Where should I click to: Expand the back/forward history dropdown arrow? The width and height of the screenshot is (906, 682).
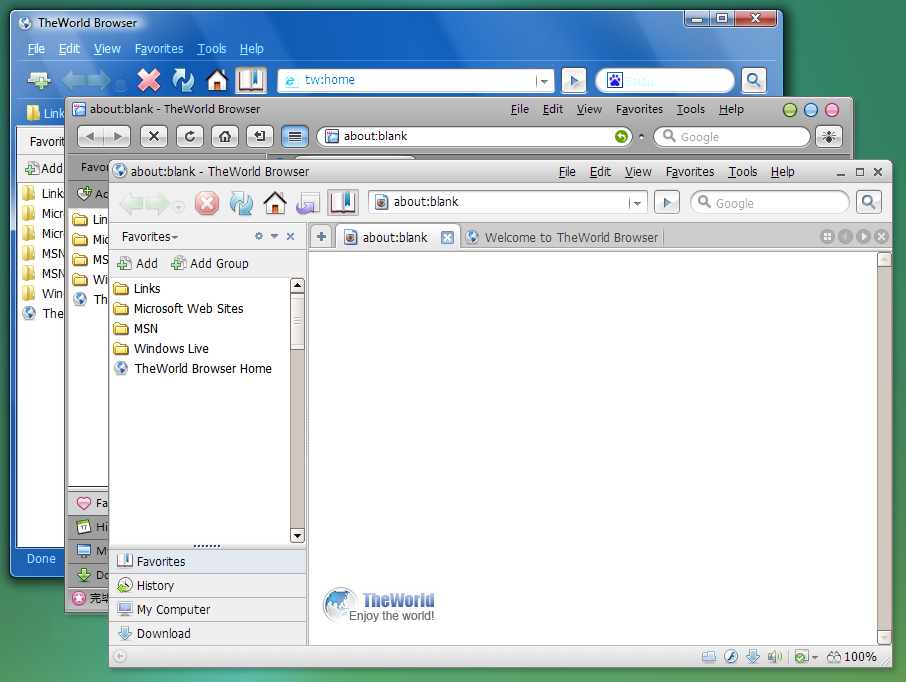point(178,206)
